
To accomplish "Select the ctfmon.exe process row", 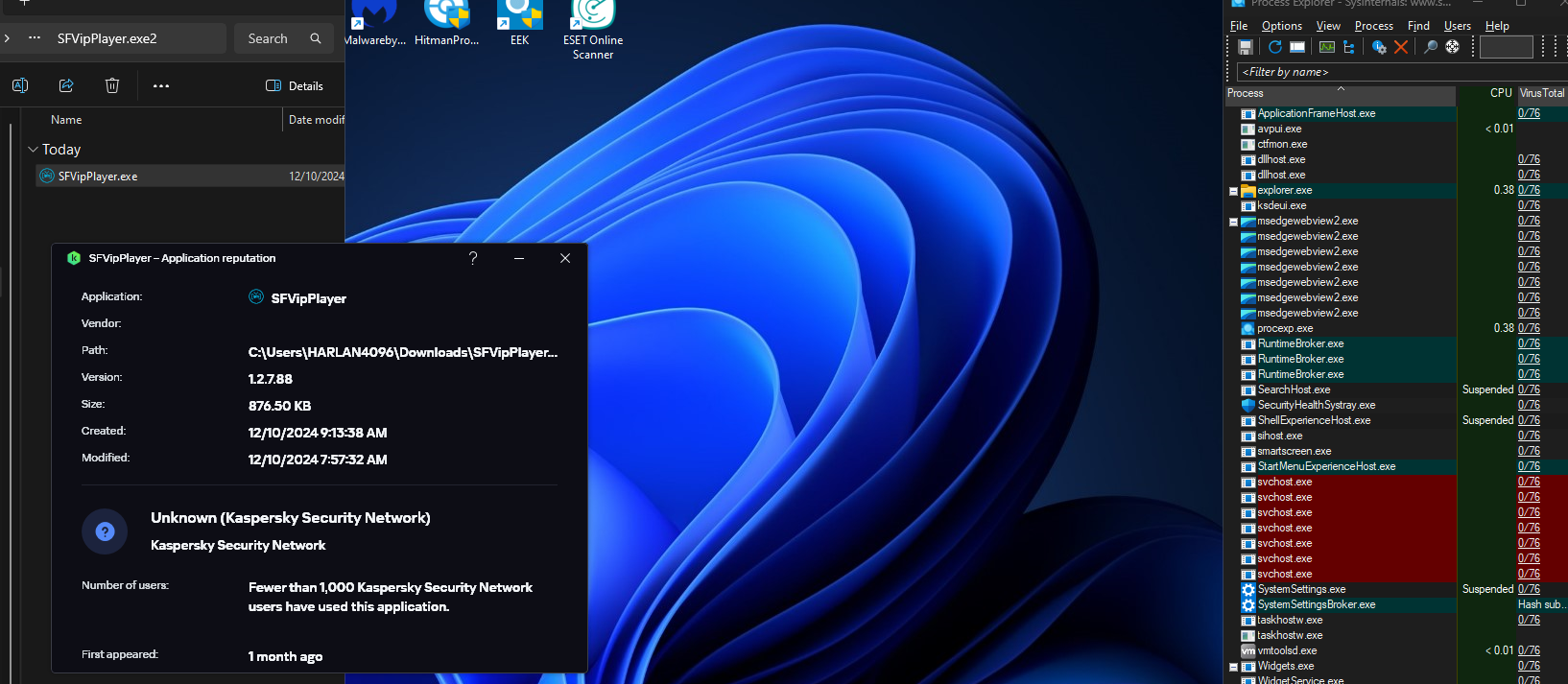I will (x=1396, y=144).
